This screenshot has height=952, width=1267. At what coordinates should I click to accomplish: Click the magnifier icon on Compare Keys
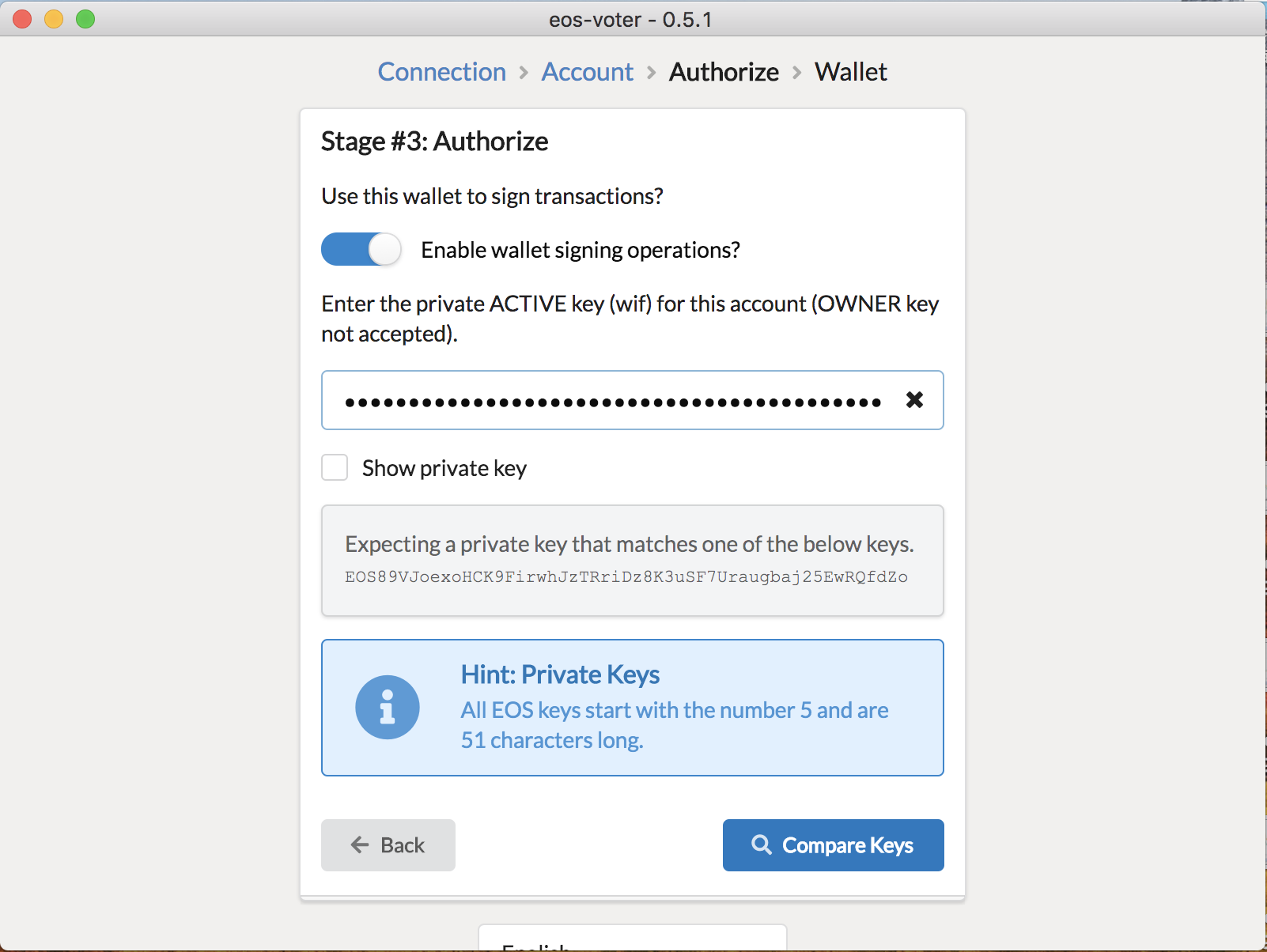pyautogui.click(x=762, y=844)
